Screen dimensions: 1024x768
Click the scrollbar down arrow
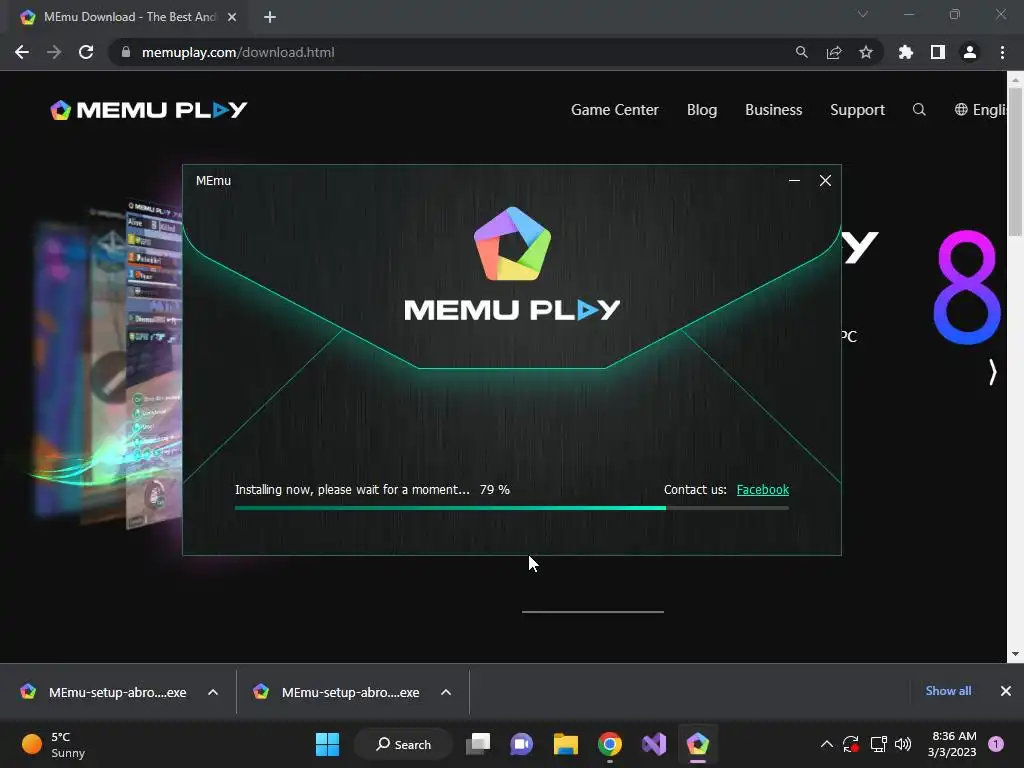click(x=1015, y=654)
